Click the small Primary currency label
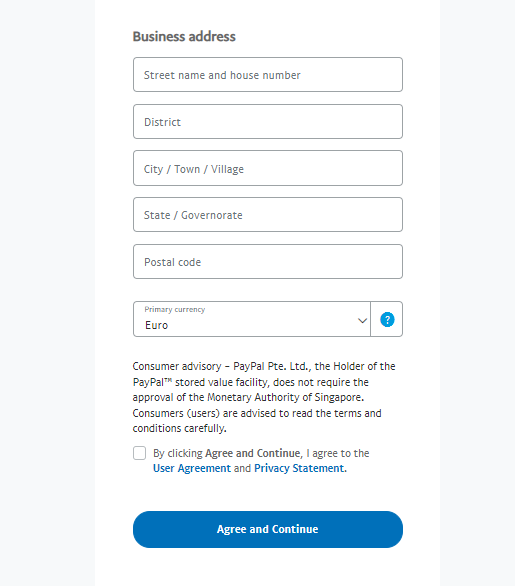Screen dimensions: 515x586 175,309
